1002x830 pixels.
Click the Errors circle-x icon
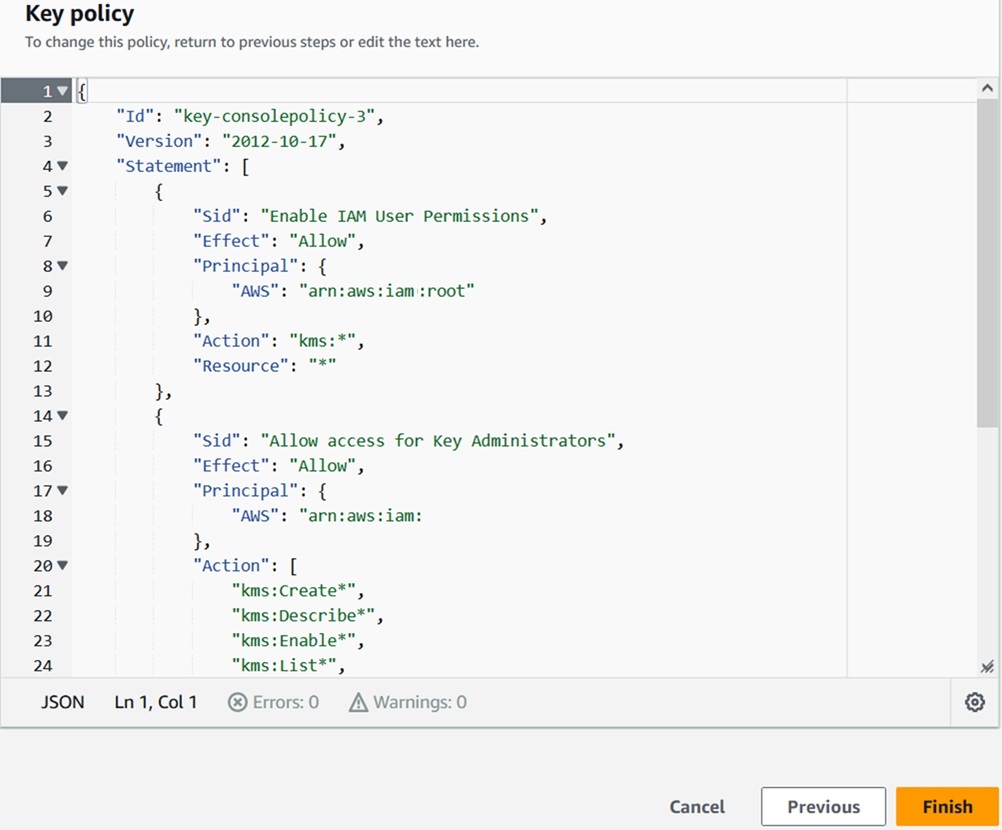[237, 702]
